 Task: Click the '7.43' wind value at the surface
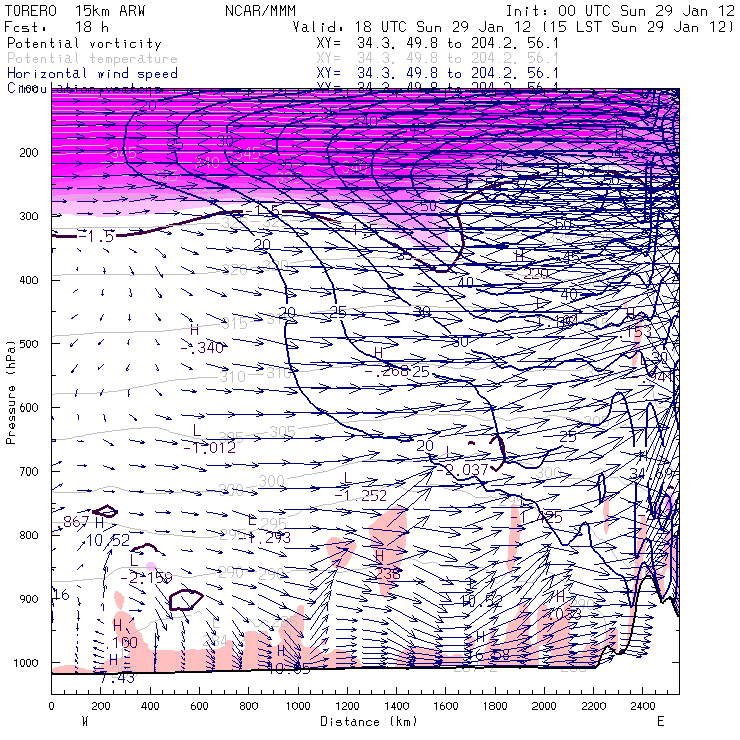pyautogui.click(x=118, y=678)
